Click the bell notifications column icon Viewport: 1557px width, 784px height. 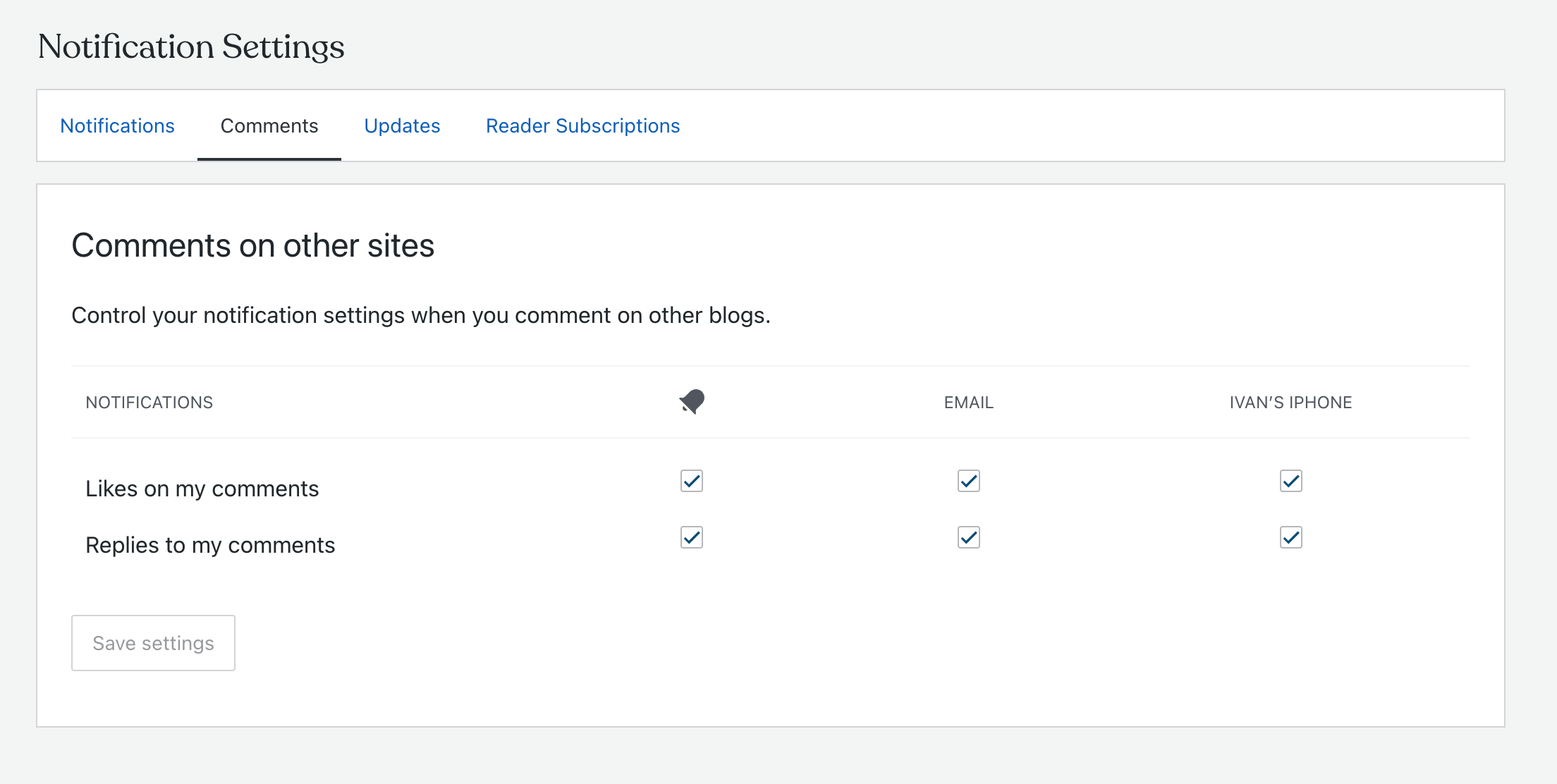point(692,402)
